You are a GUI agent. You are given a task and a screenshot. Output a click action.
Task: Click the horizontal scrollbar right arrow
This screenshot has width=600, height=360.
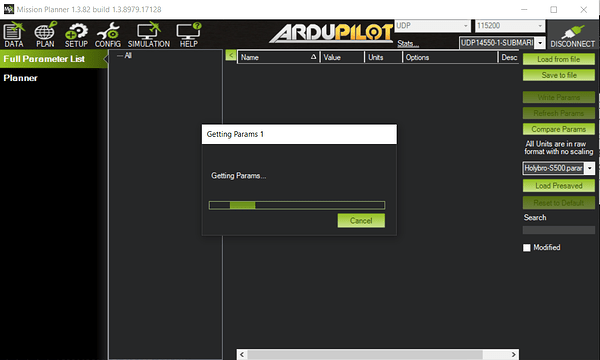[514, 355]
